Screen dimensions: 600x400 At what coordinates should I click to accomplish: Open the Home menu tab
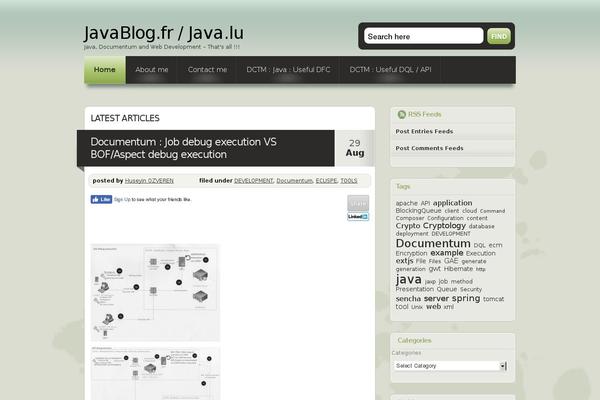pos(104,70)
